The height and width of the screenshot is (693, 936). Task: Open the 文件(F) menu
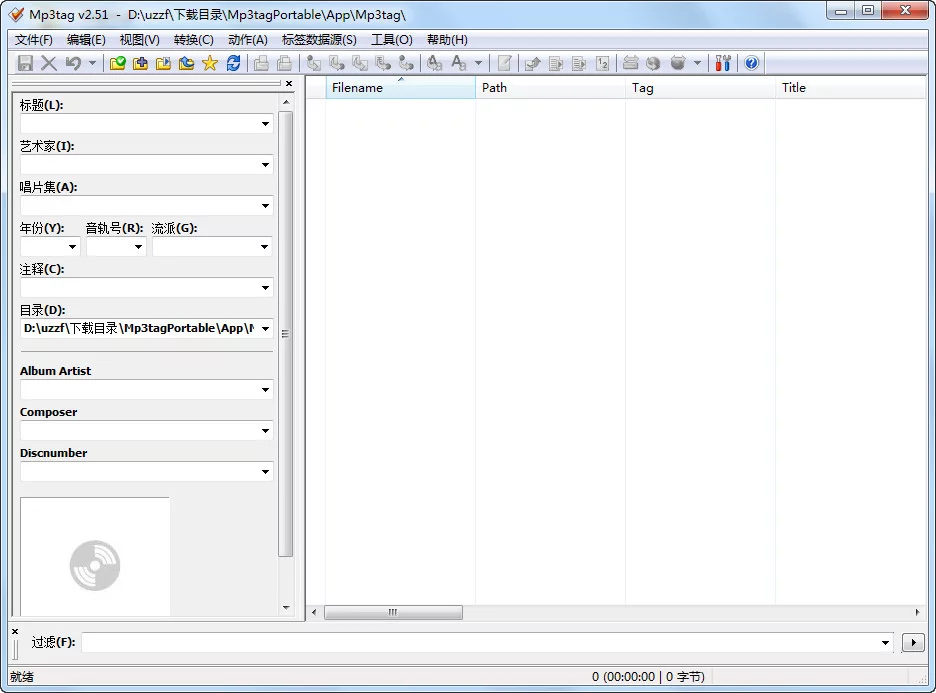tap(33, 40)
